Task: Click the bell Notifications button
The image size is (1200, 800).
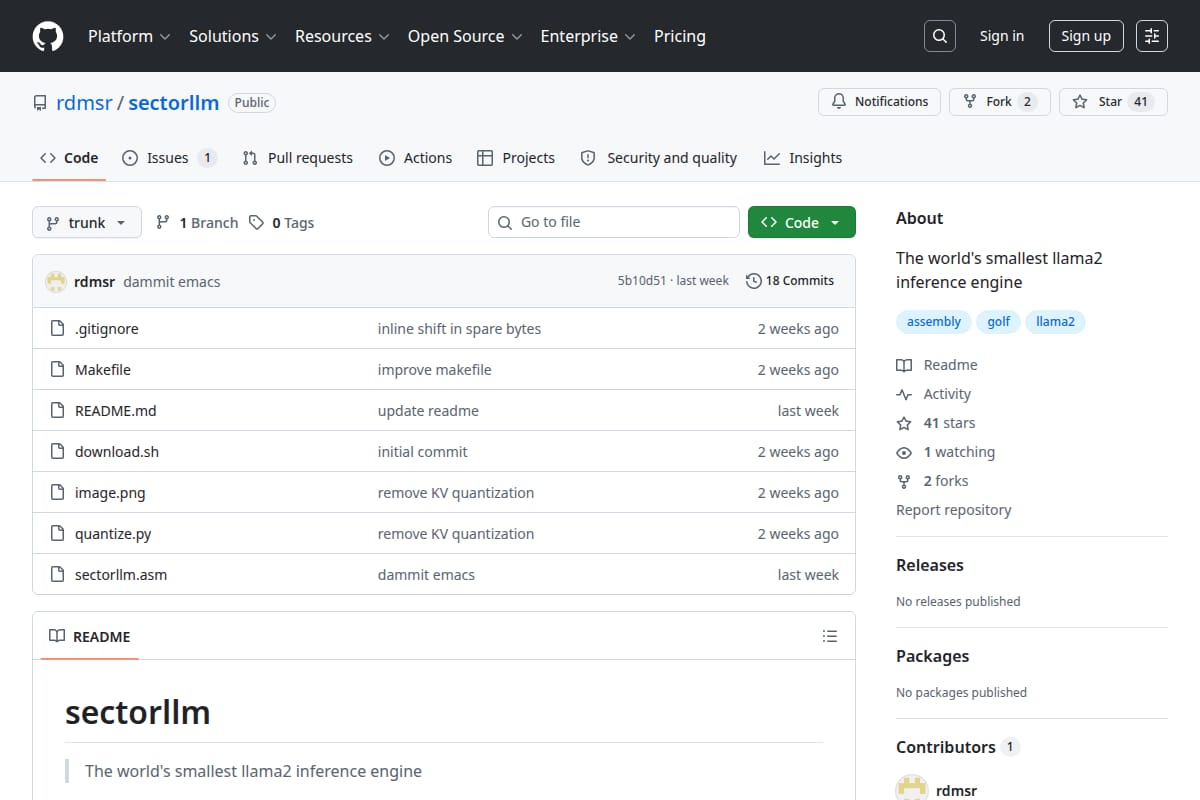Action: (x=880, y=102)
